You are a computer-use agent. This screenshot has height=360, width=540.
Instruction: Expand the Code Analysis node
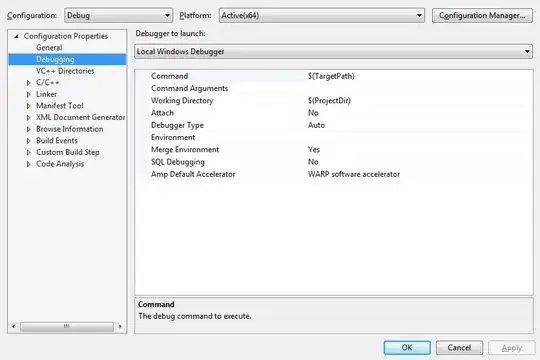[x=29, y=164]
